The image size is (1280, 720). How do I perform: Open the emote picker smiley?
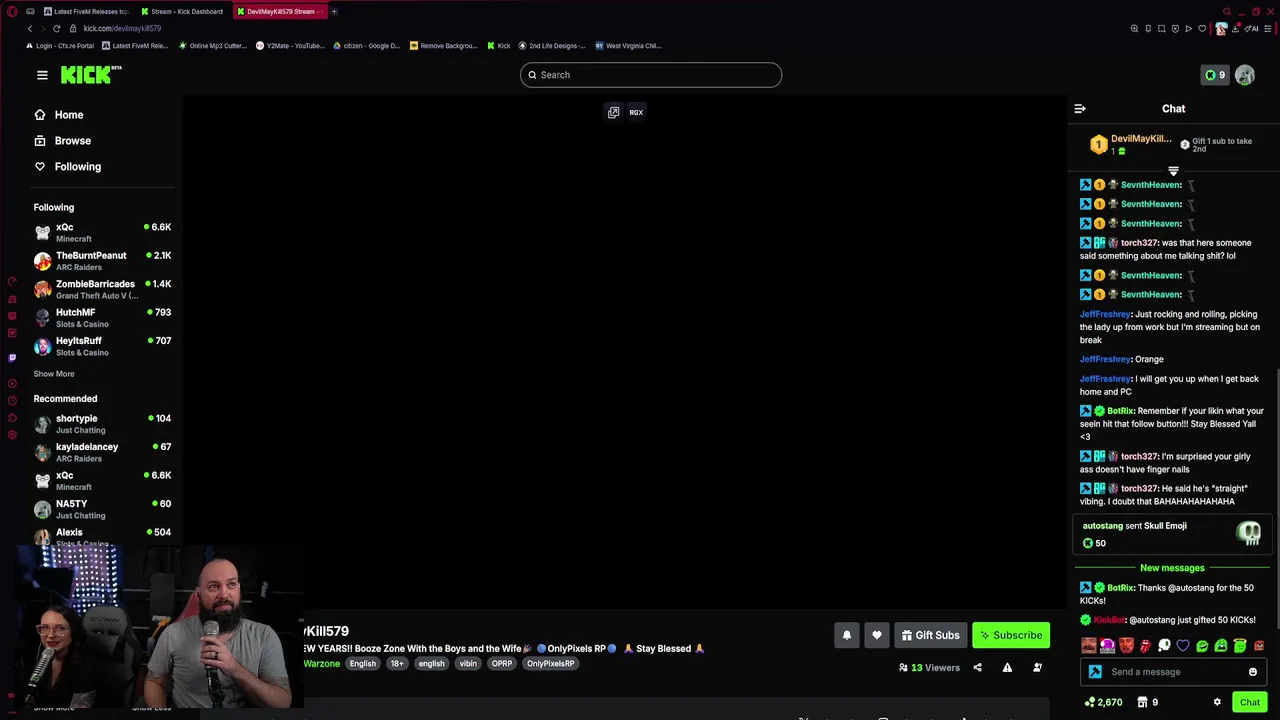pos(1253,672)
